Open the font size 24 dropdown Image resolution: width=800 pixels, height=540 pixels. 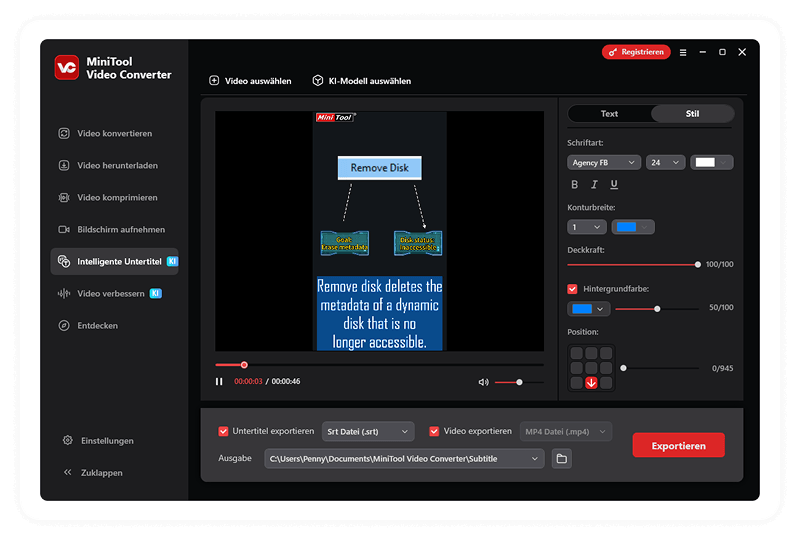(x=665, y=162)
